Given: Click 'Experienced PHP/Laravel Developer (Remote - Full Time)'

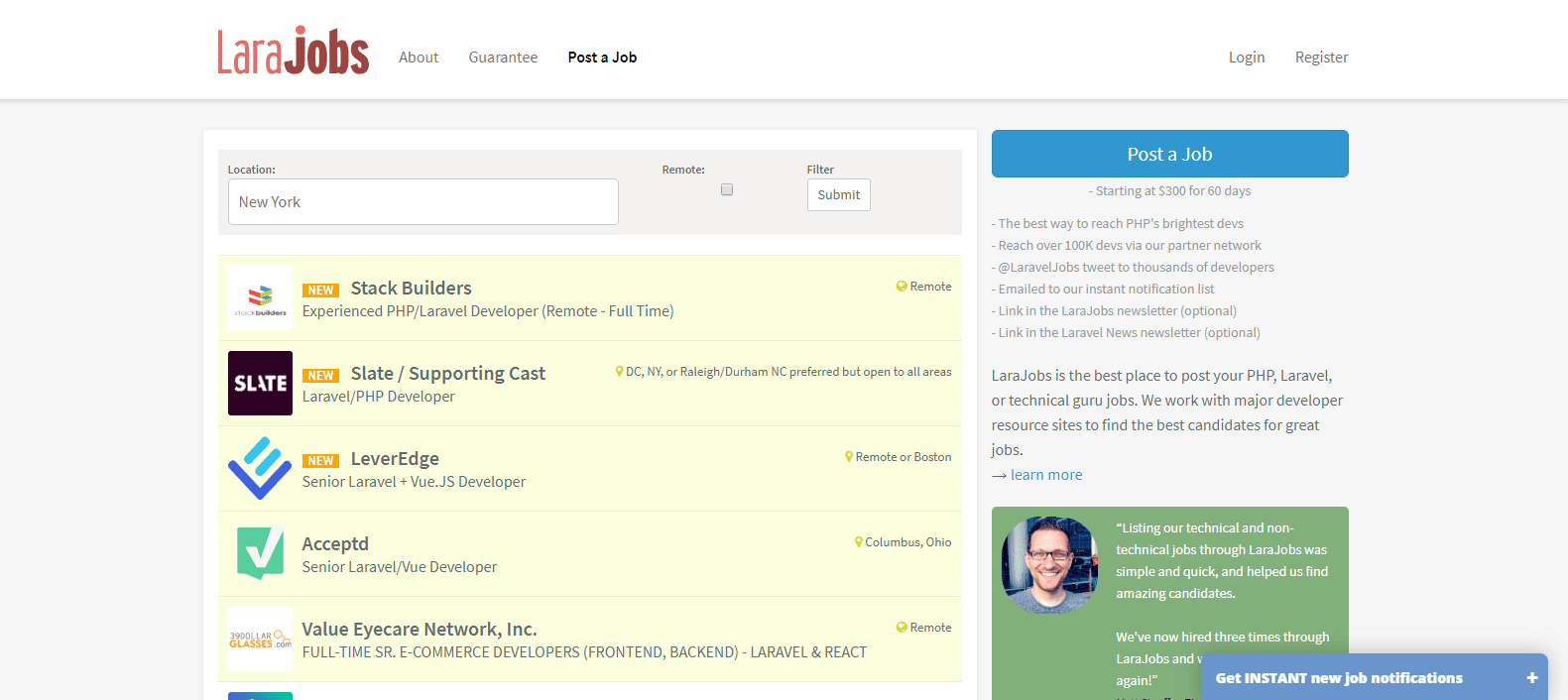Looking at the screenshot, I should [x=488, y=311].
